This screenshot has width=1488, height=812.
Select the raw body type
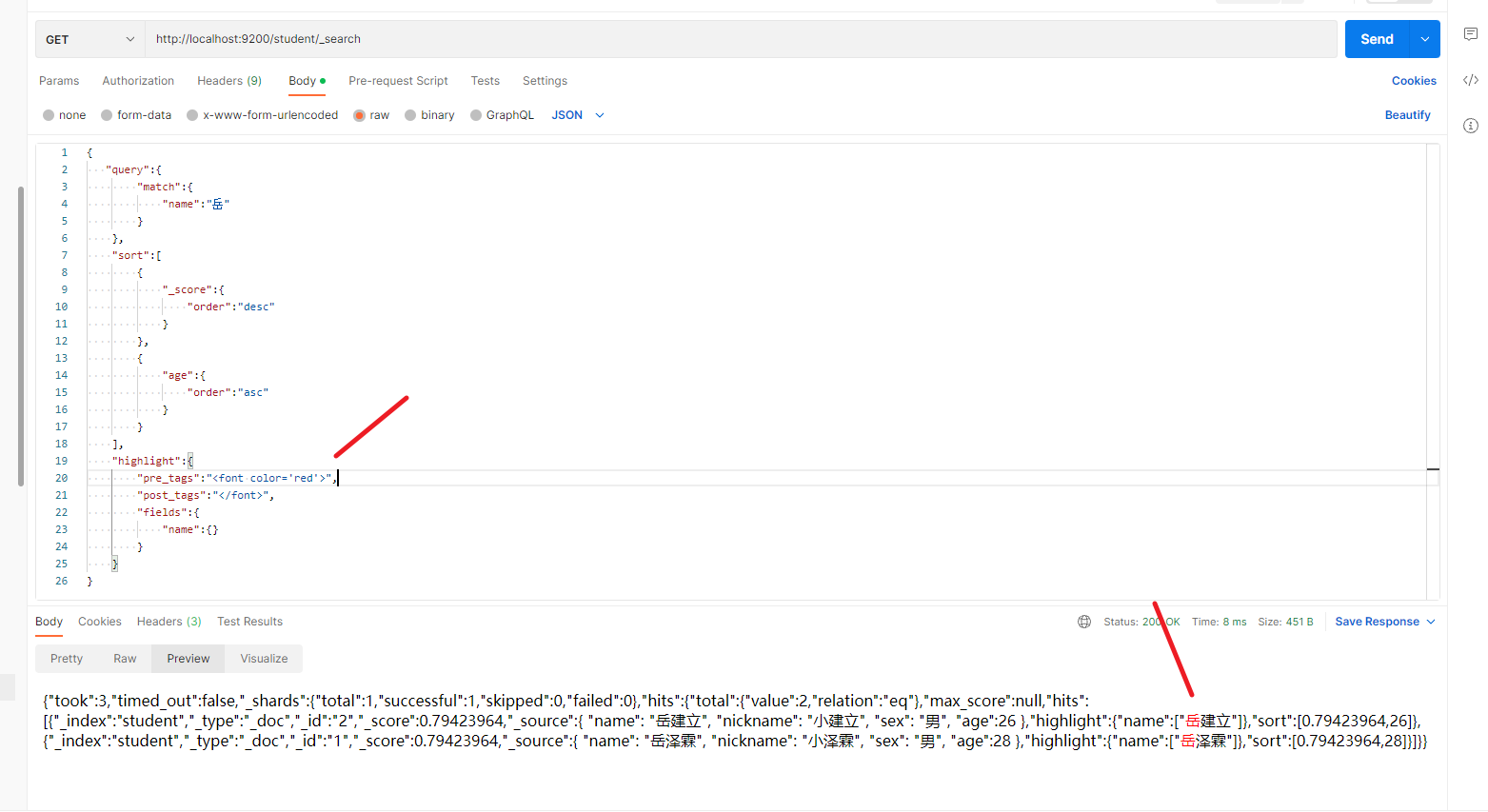tap(371, 115)
